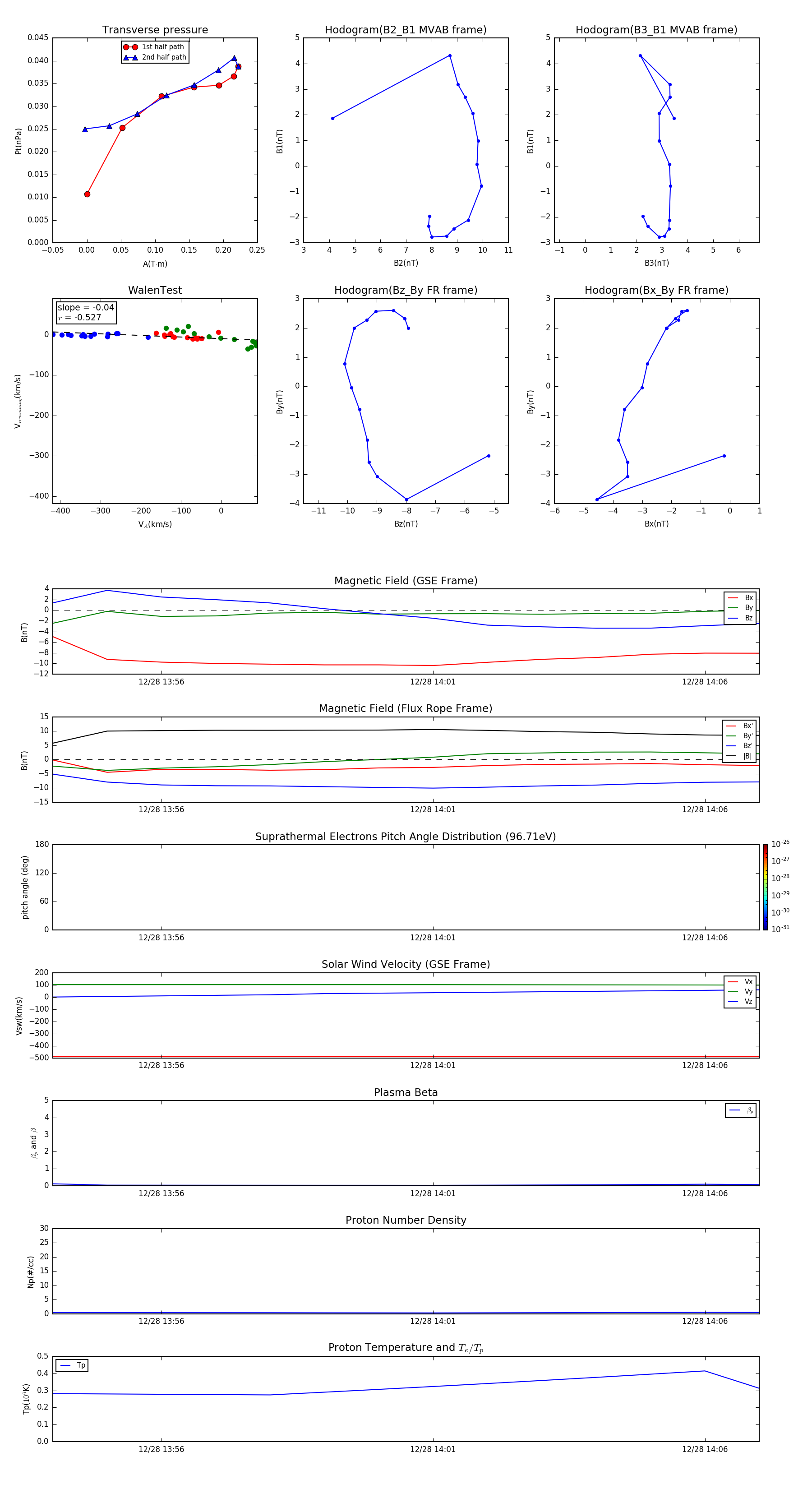The image size is (812, 1489).
Task: Click the "Proton Temperature and Te/Tp" title
Action: pos(406,1347)
